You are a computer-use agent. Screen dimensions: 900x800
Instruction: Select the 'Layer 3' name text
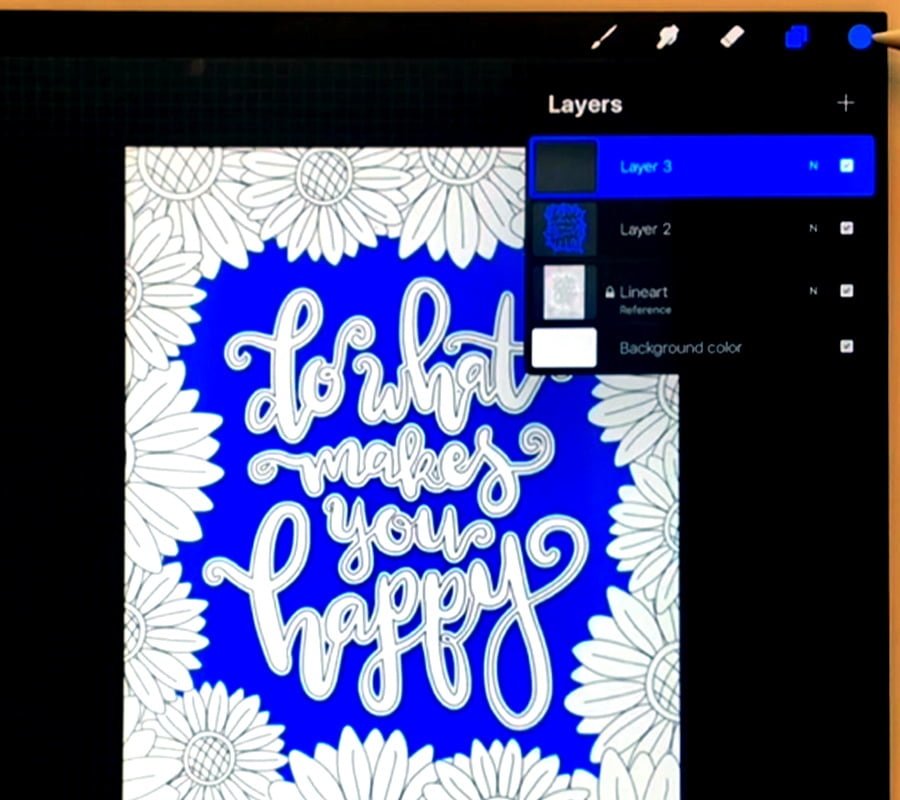pos(645,166)
